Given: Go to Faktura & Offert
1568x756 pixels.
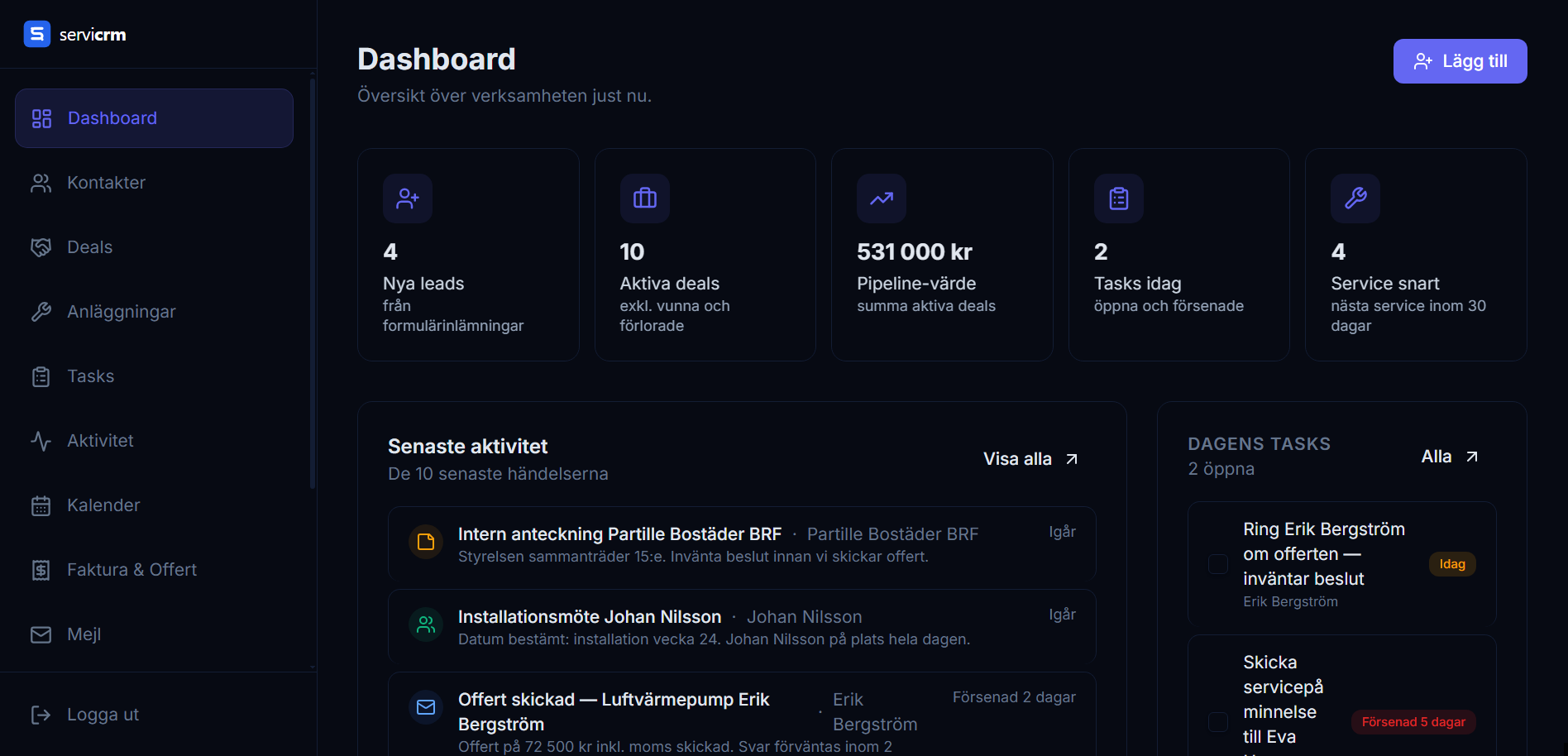Looking at the screenshot, I should coord(154,570).
